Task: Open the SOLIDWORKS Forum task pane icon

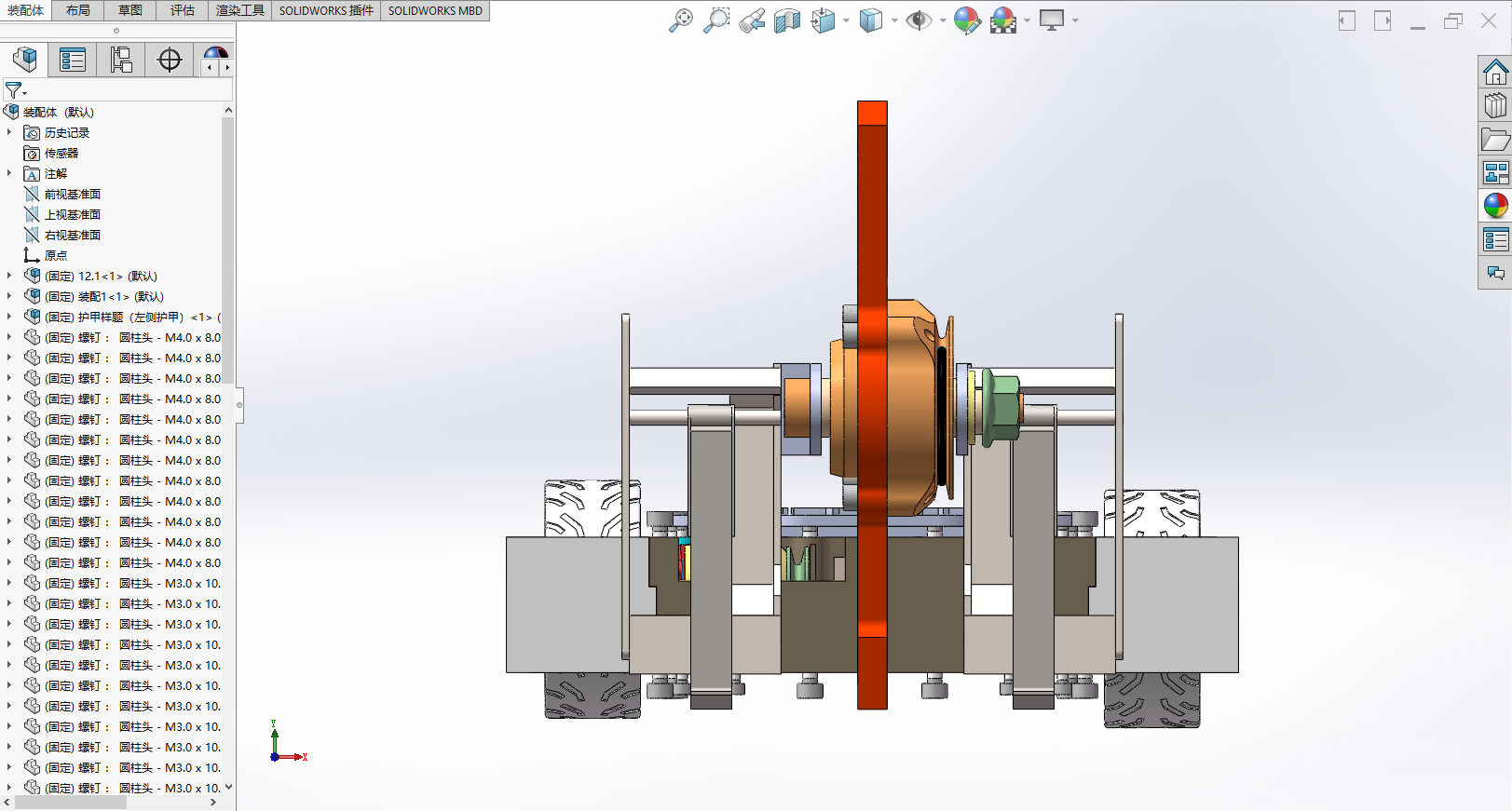Action: pos(1495,273)
